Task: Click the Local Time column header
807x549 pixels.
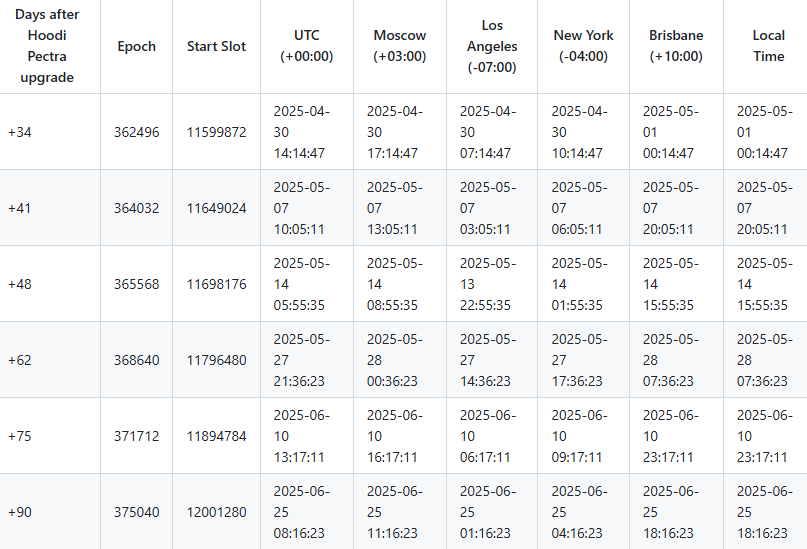Action: [x=768, y=46]
